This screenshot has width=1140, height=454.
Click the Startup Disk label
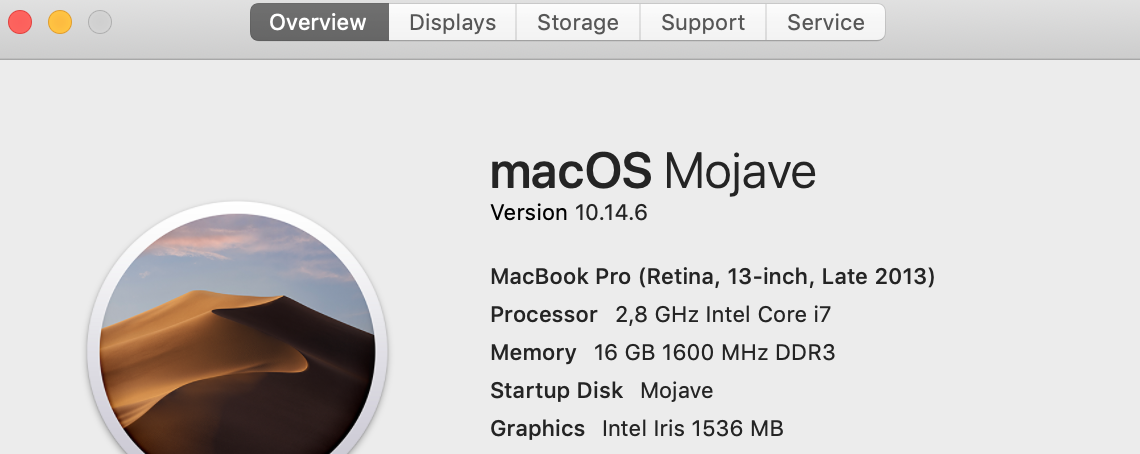pyautogui.click(x=556, y=391)
